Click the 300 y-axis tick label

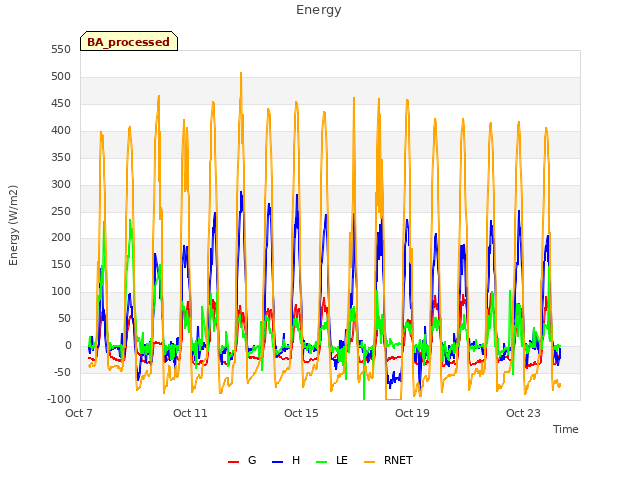click(x=61, y=184)
